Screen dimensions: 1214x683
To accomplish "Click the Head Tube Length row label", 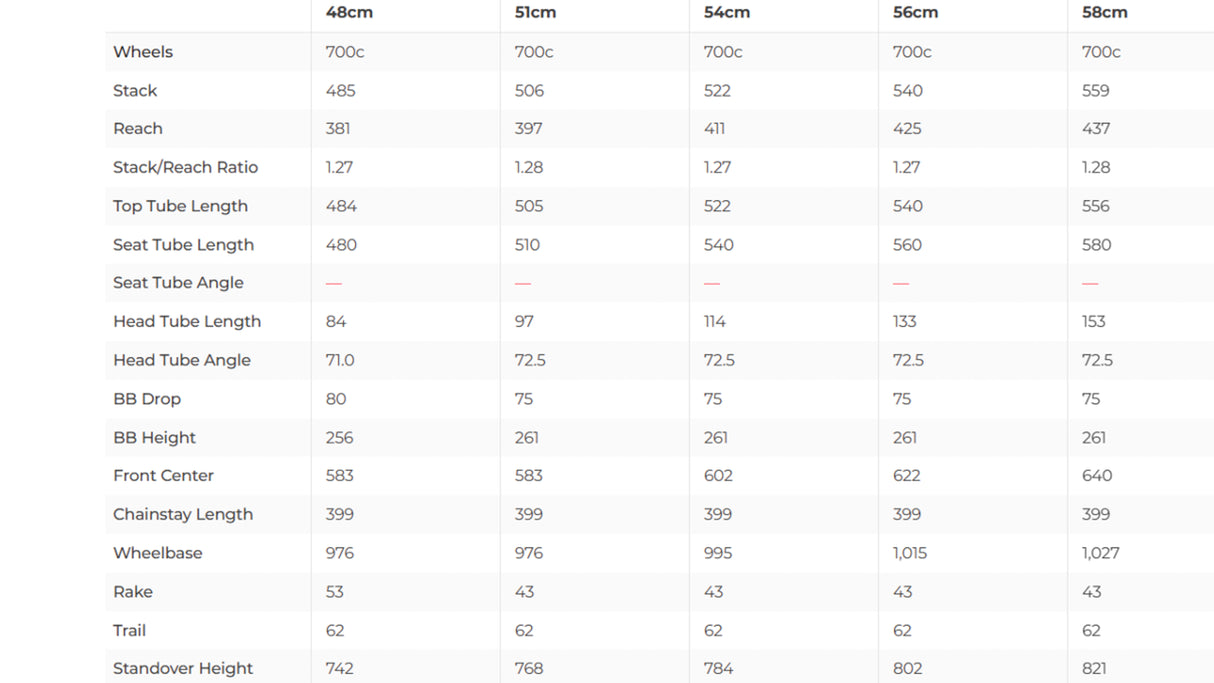I will (x=187, y=321).
